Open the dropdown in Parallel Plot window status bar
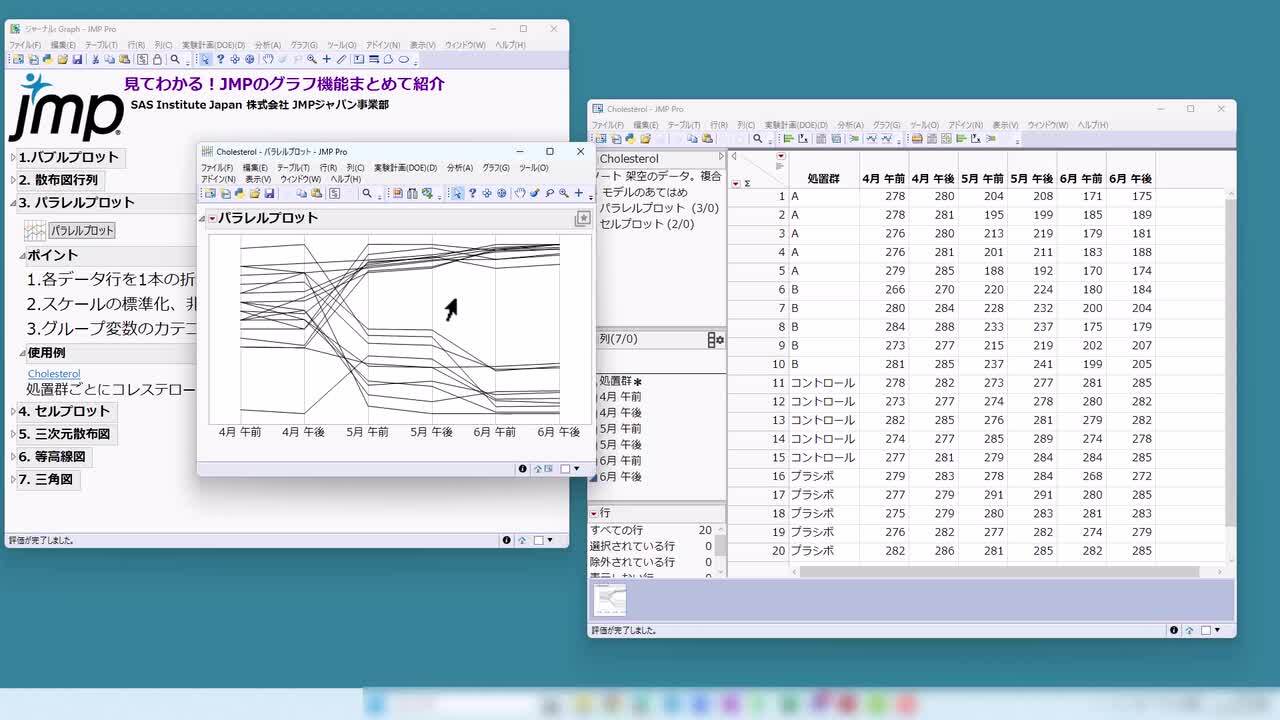 577,468
